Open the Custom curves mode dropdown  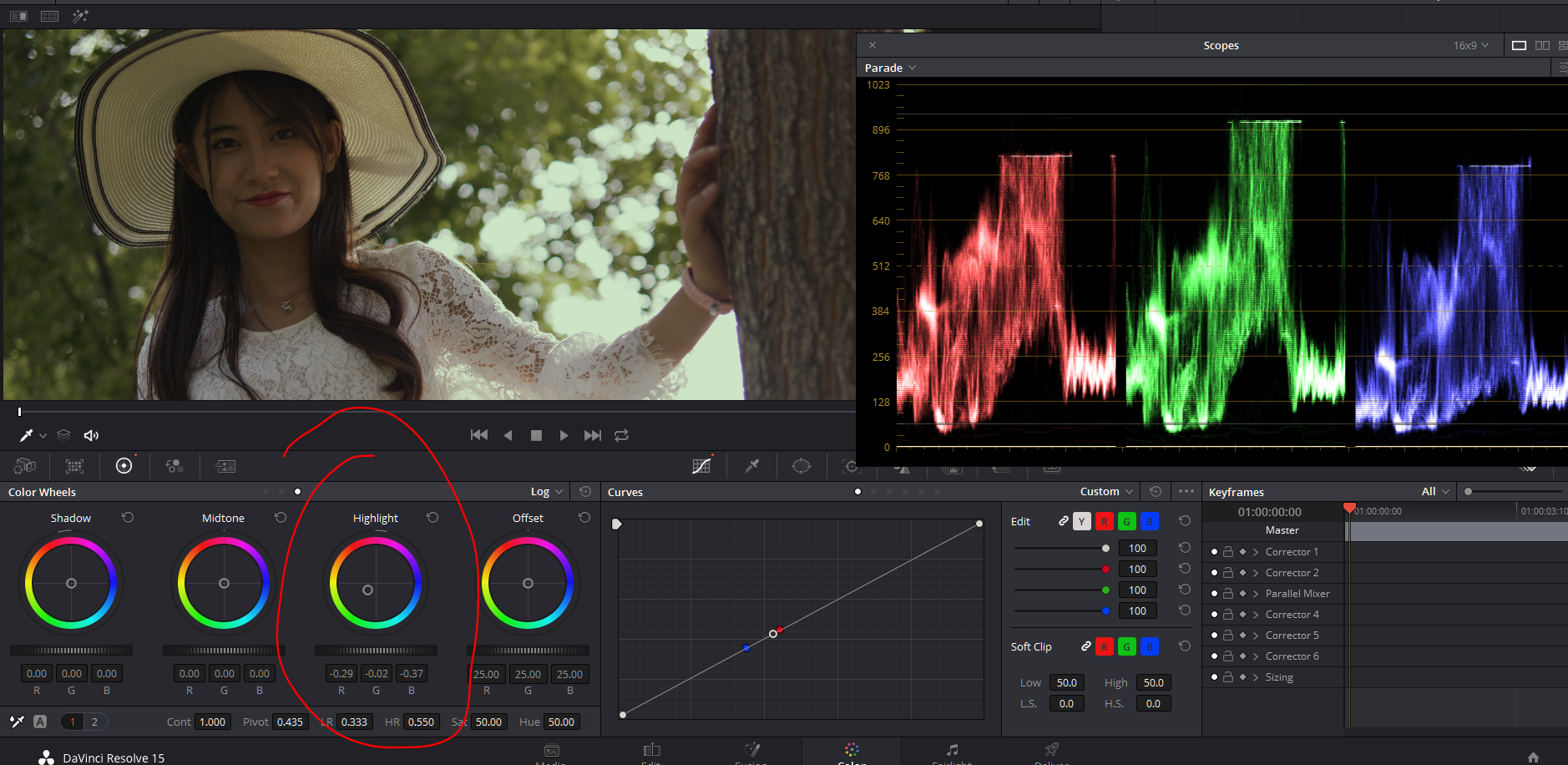tap(1107, 492)
